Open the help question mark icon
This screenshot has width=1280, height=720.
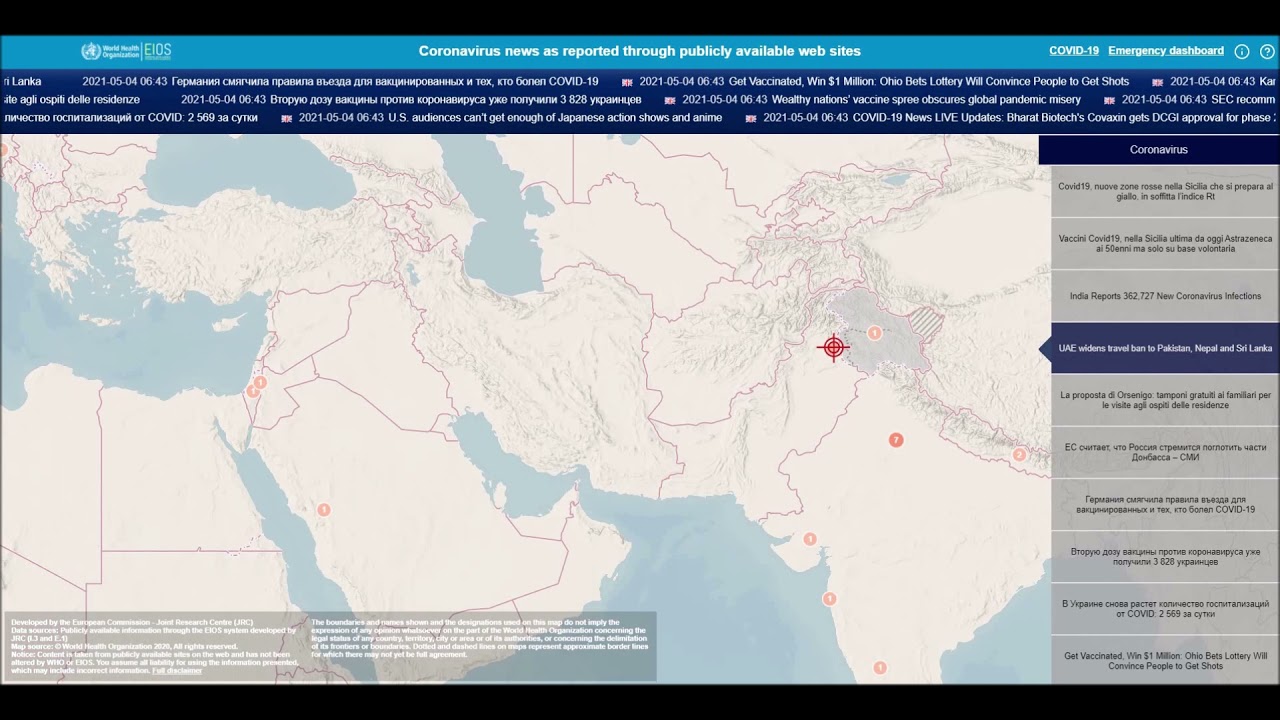[x=1267, y=51]
